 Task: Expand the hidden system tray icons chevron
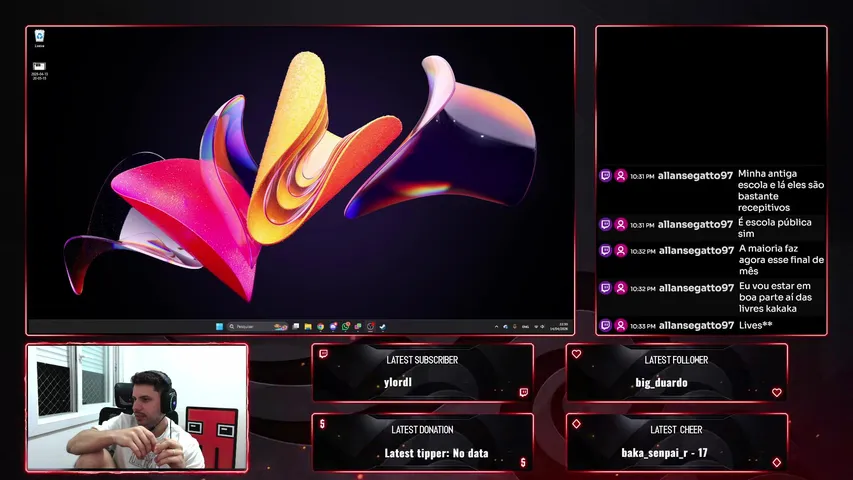click(496, 327)
